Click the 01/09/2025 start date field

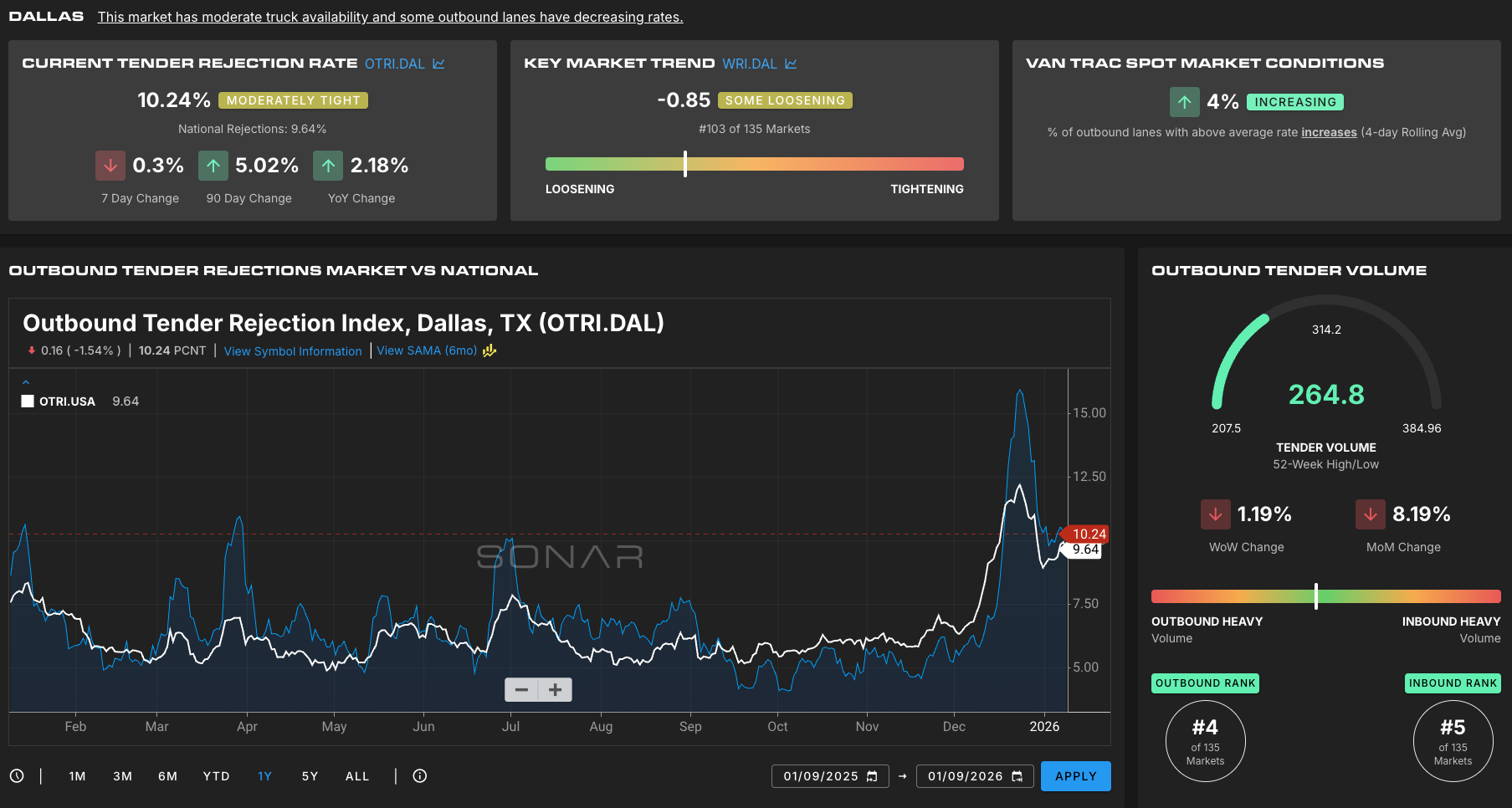coord(820,776)
